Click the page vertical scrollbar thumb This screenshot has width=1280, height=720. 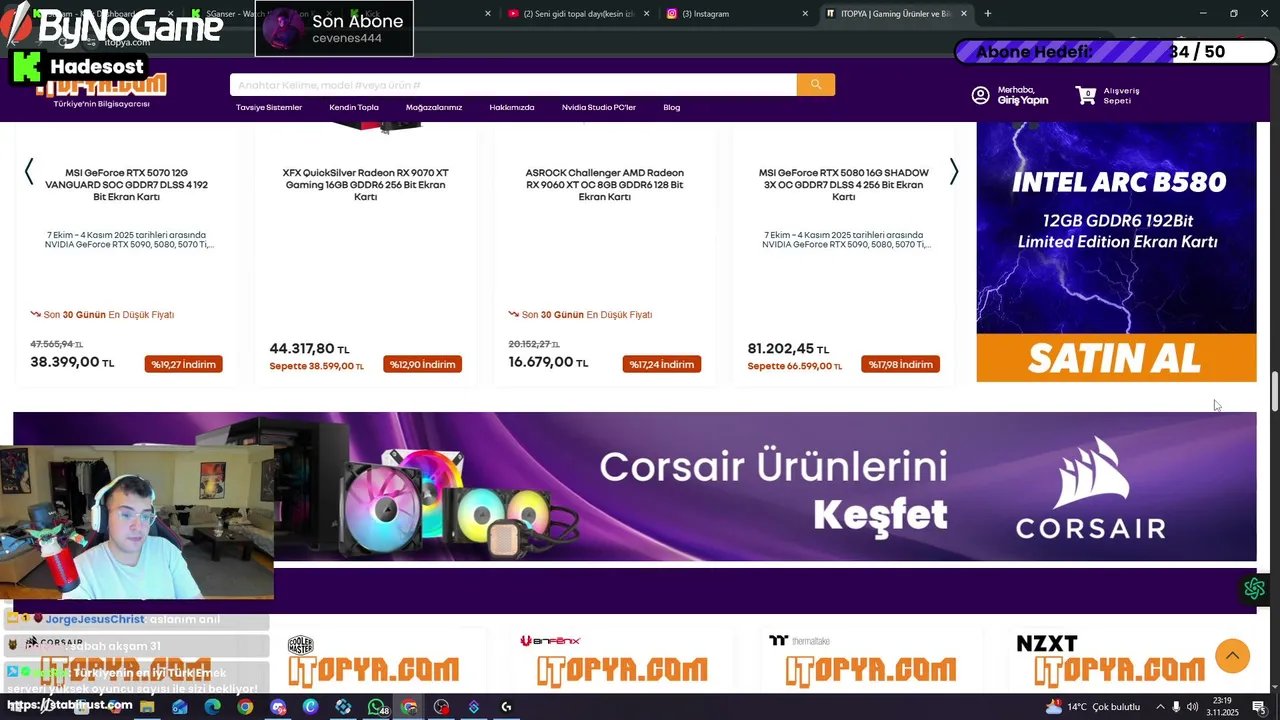tap(1275, 392)
